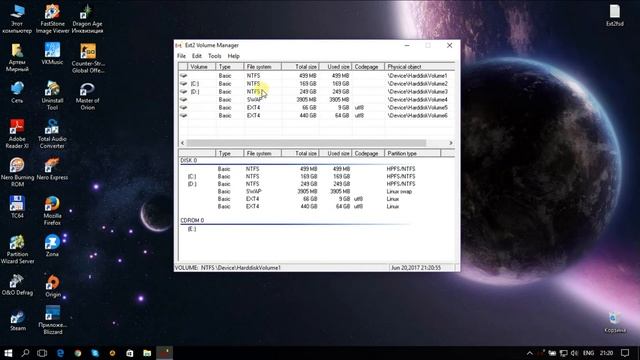Select the (C:) HPFS/NTFS partition in DISK 0
Viewport: 640px width, 360px height.
(316, 176)
